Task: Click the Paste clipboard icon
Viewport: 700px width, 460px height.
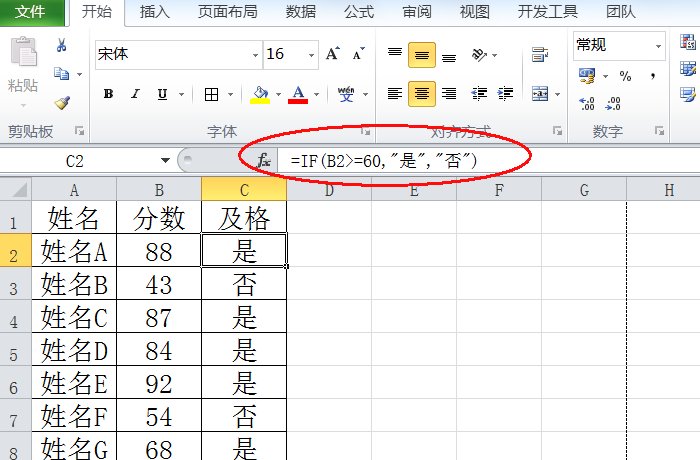Action: 23,52
